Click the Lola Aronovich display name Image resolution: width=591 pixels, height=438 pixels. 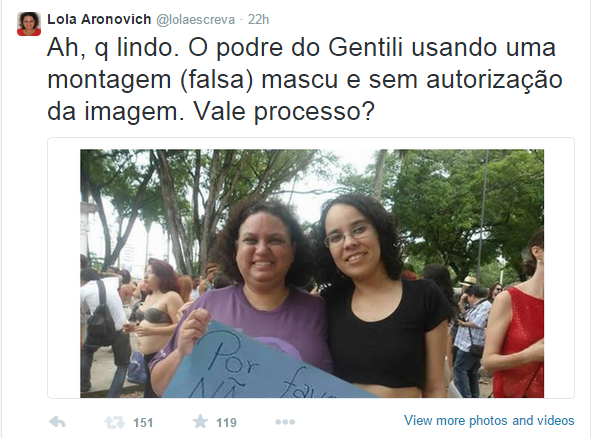(x=99, y=19)
